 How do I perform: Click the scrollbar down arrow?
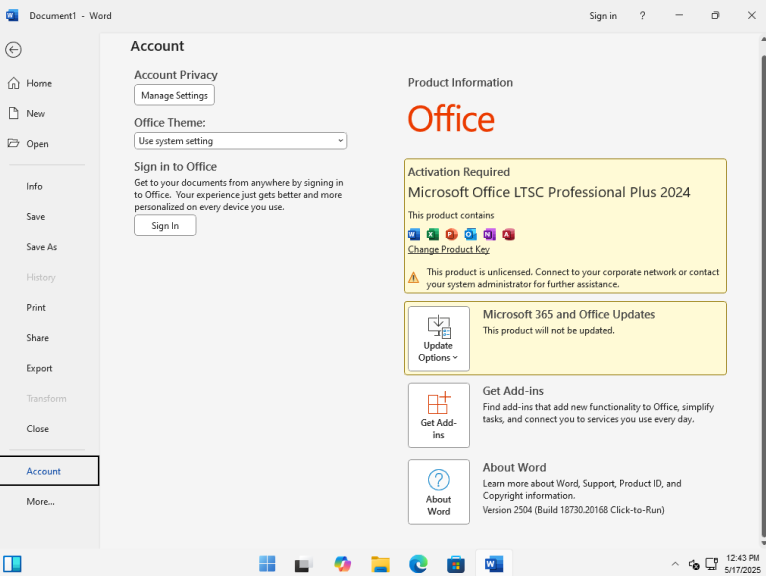[x=763, y=543]
